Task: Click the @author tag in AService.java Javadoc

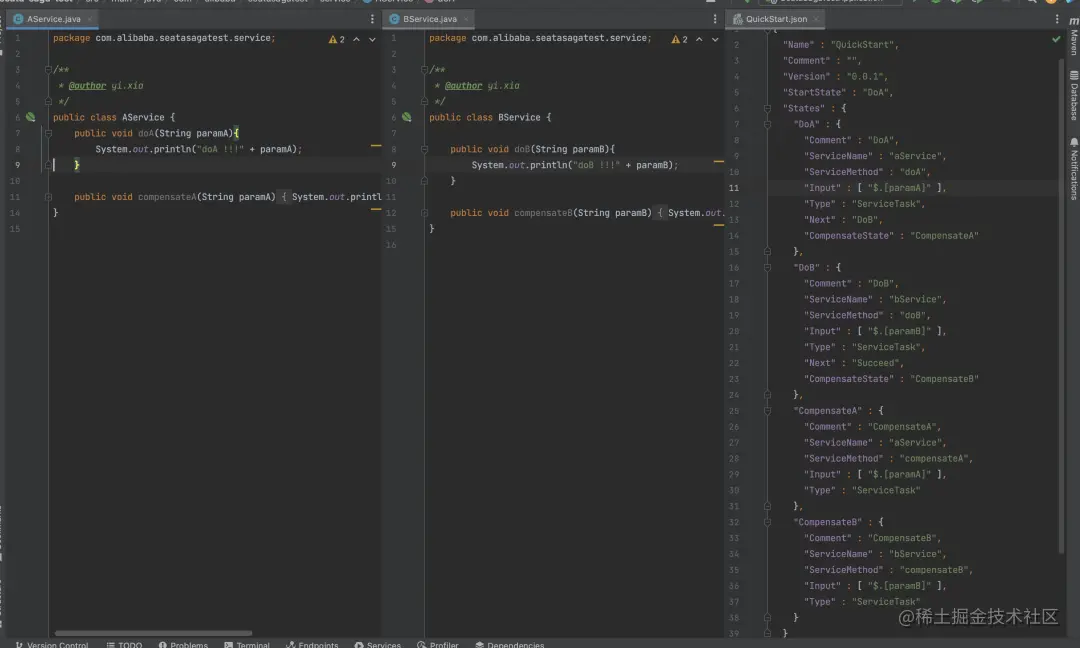Action: pos(87,85)
